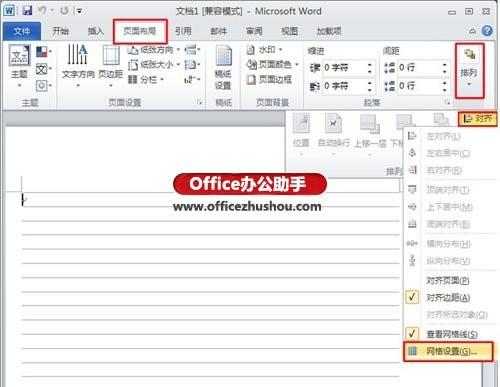Open 网格设置(G)... grid settings
This screenshot has height=387, width=500.
(448, 351)
